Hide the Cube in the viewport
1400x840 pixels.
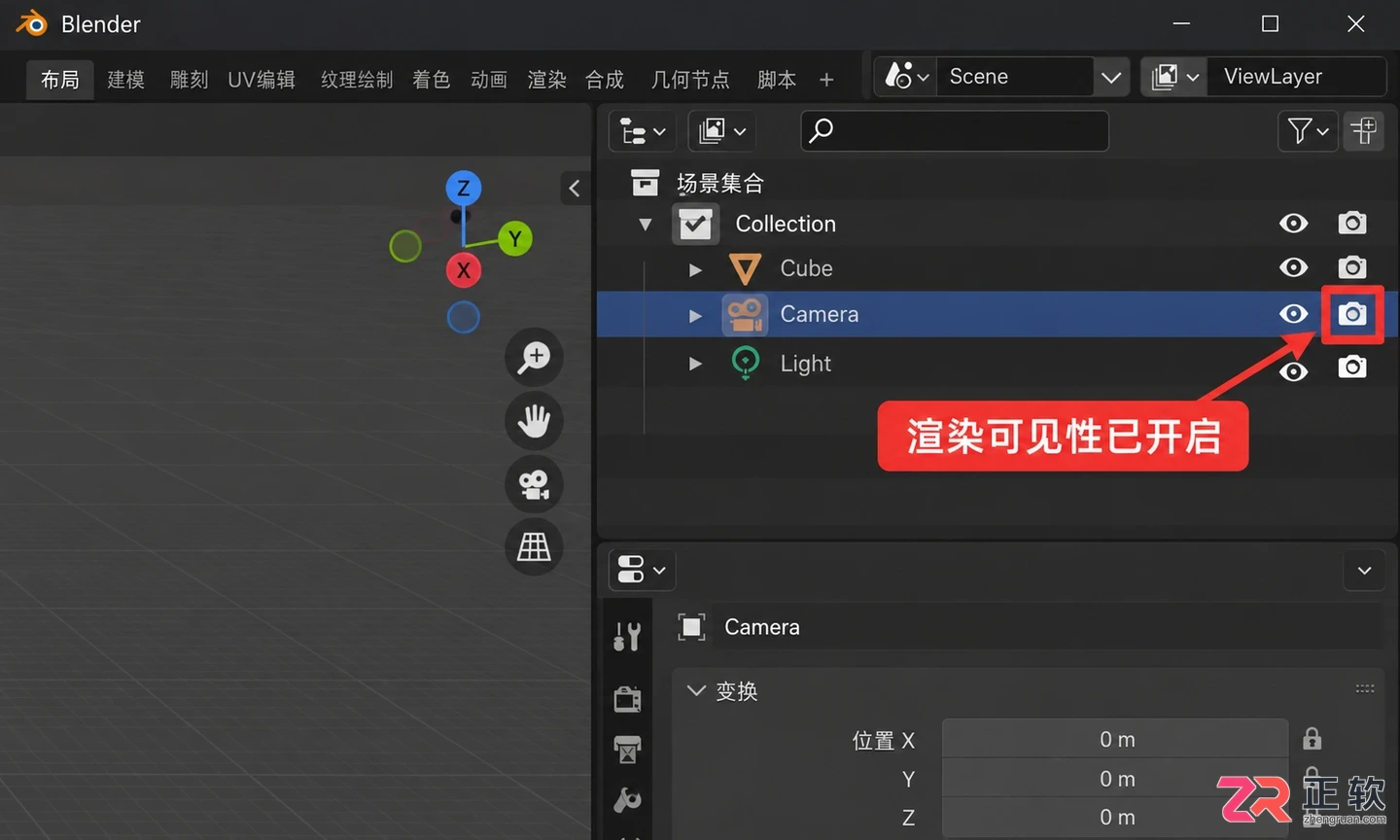(x=1293, y=267)
